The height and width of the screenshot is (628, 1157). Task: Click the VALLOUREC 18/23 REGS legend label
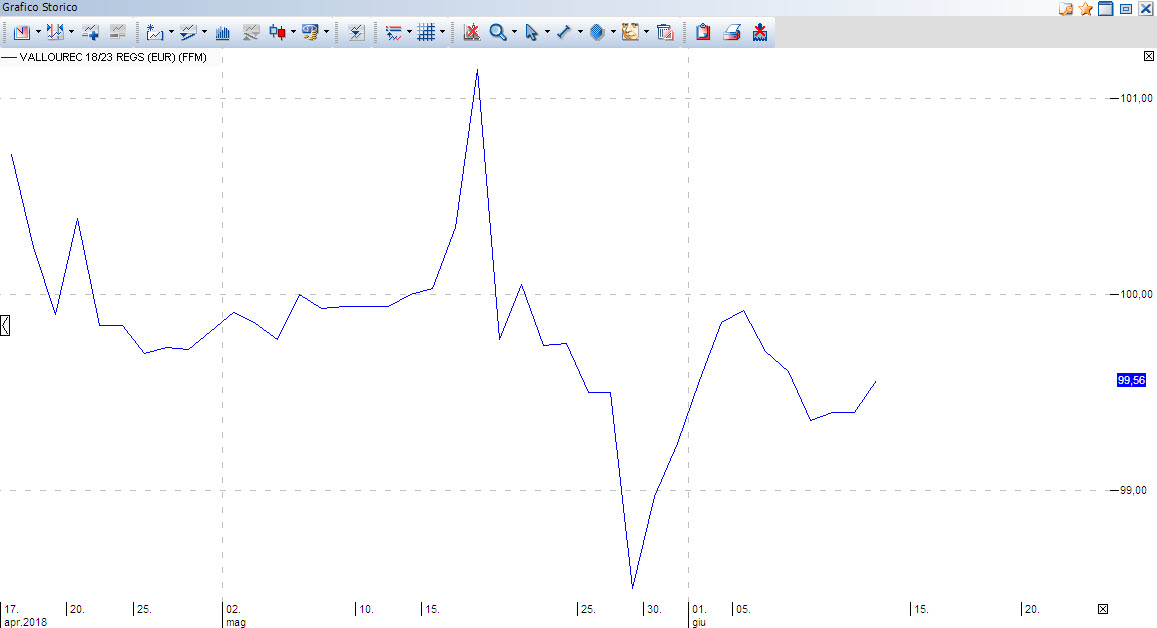click(112, 57)
